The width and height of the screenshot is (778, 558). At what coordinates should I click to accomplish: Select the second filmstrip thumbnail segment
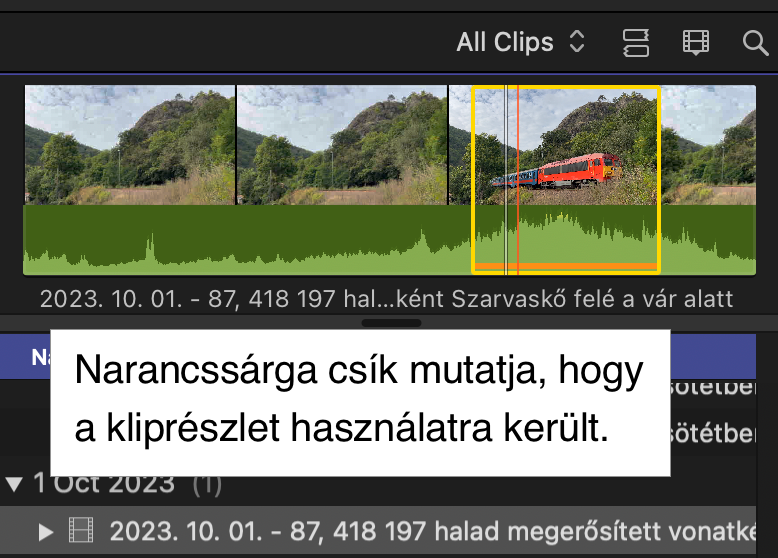click(342, 145)
